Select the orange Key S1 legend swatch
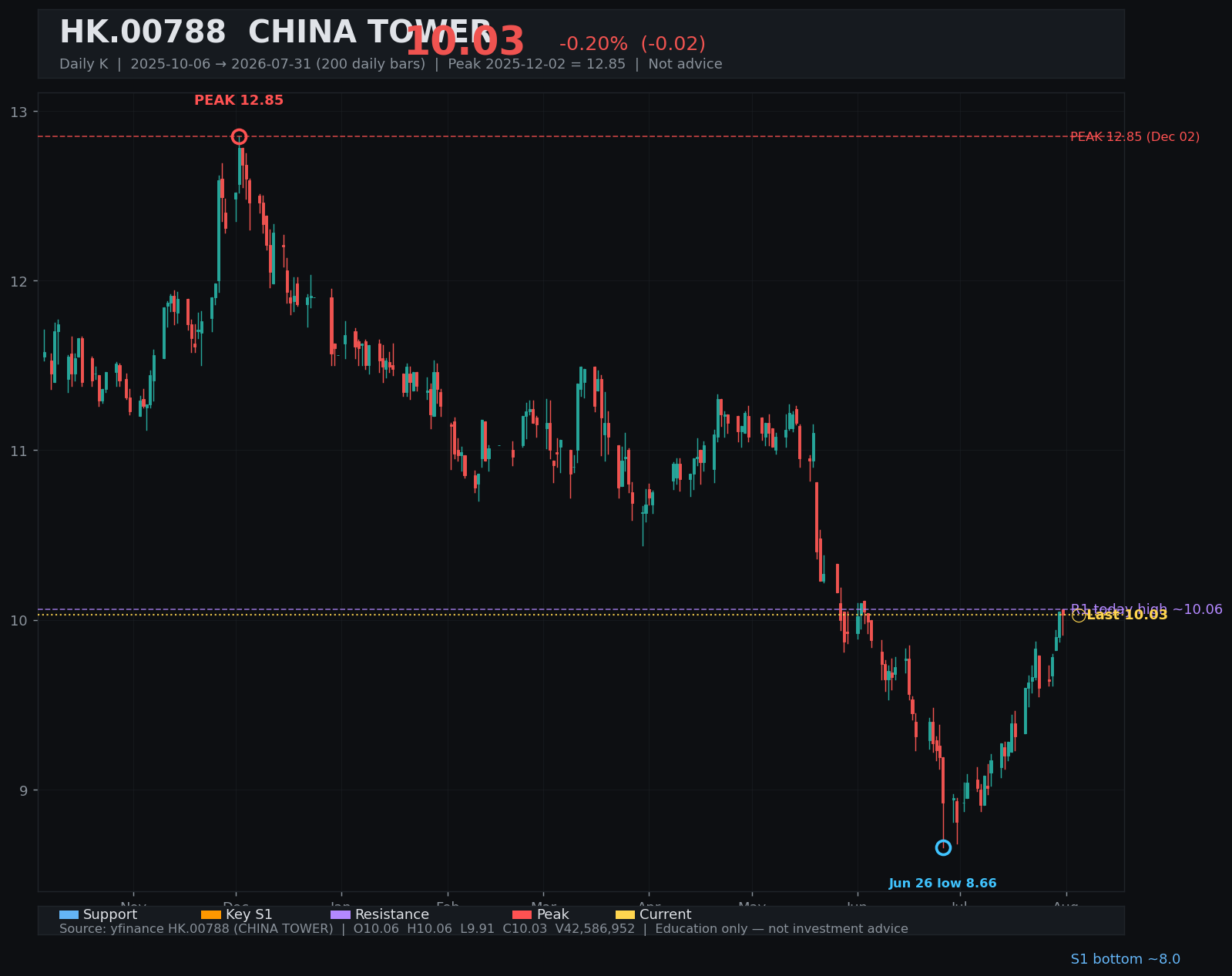This screenshot has width=1232, height=976. click(210, 914)
